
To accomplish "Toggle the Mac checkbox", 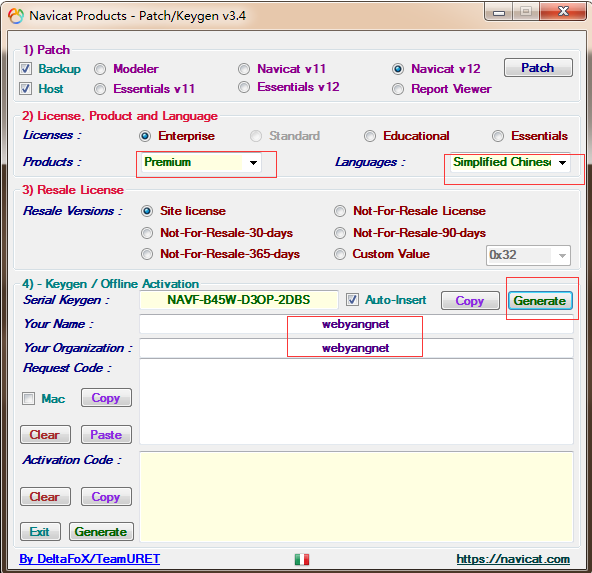I will pos(28,399).
